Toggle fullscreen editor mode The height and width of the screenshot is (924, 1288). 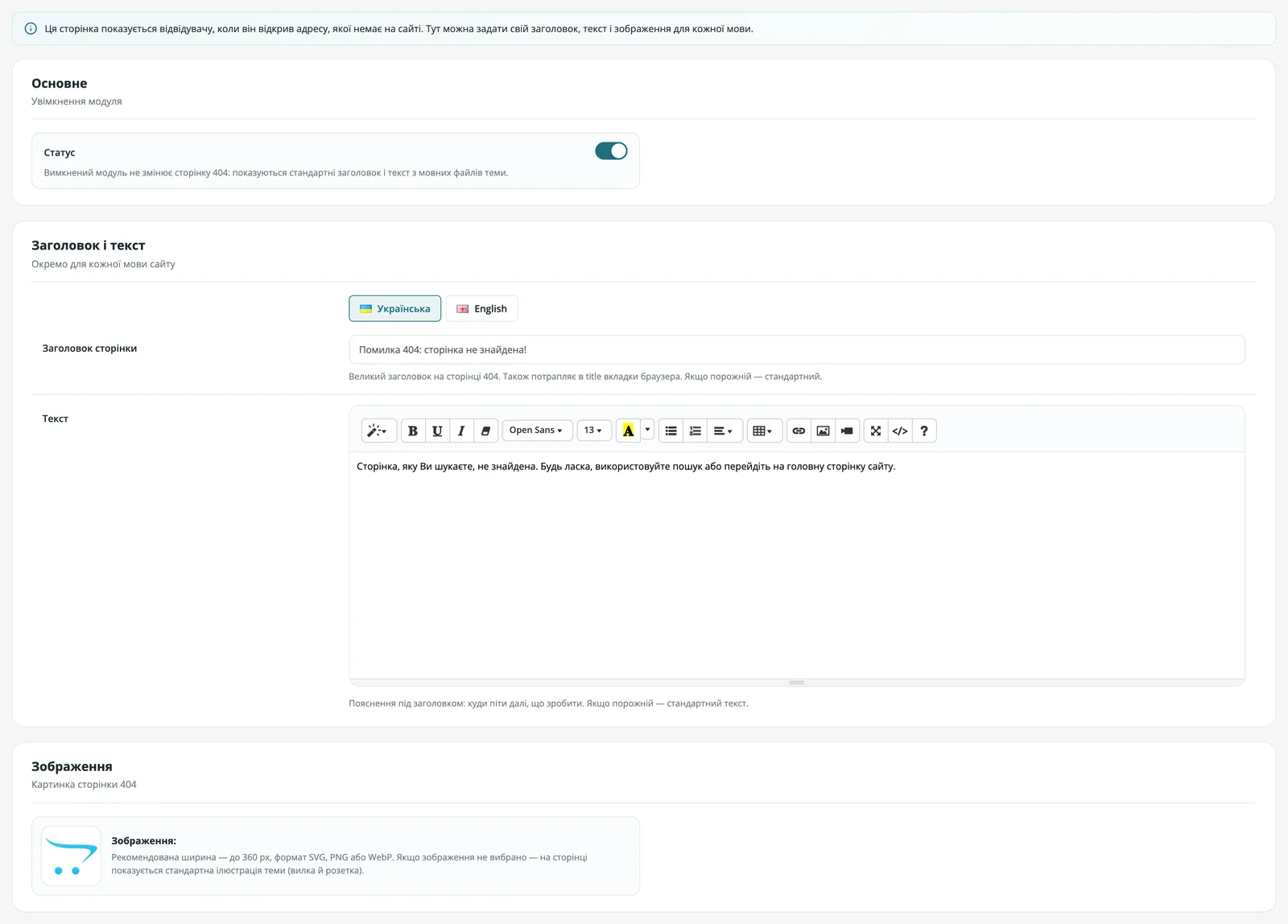click(x=876, y=431)
